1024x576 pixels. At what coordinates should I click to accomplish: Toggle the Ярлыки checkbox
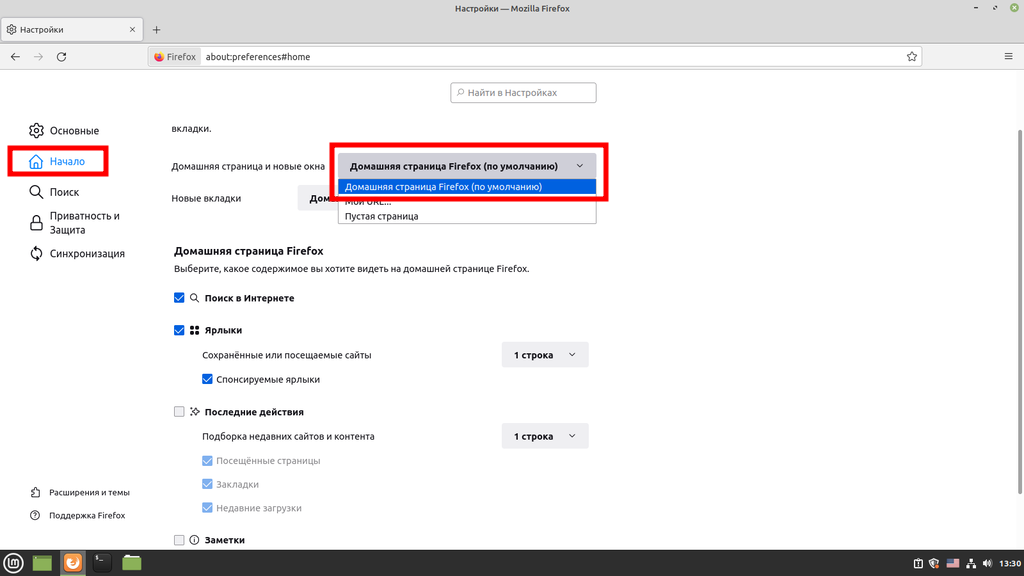tap(180, 330)
